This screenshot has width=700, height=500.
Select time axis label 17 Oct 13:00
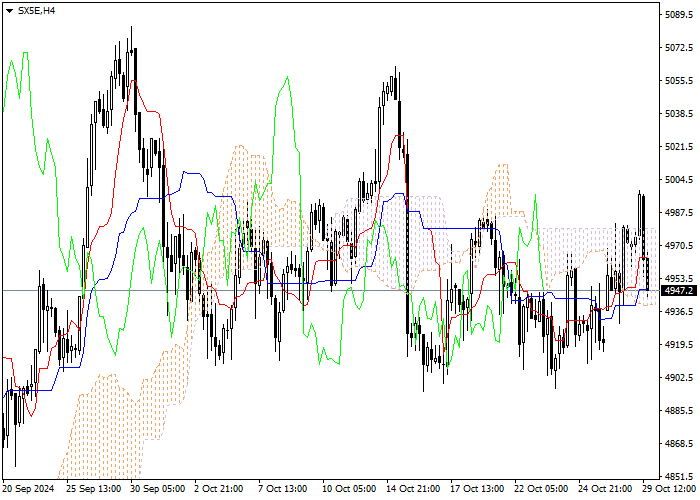(x=477, y=489)
